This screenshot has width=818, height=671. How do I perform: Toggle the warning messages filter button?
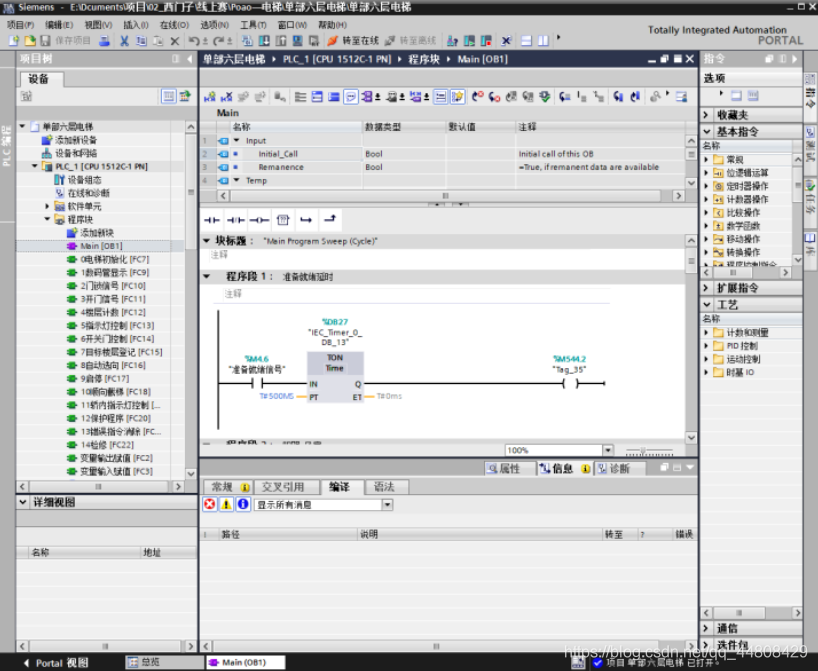point(226,504)
